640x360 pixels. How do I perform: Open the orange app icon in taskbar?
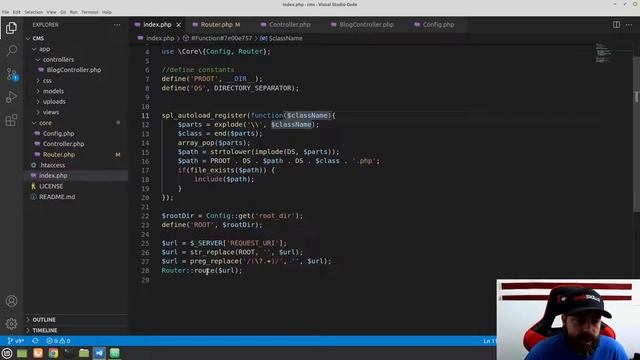coord(38,353)
